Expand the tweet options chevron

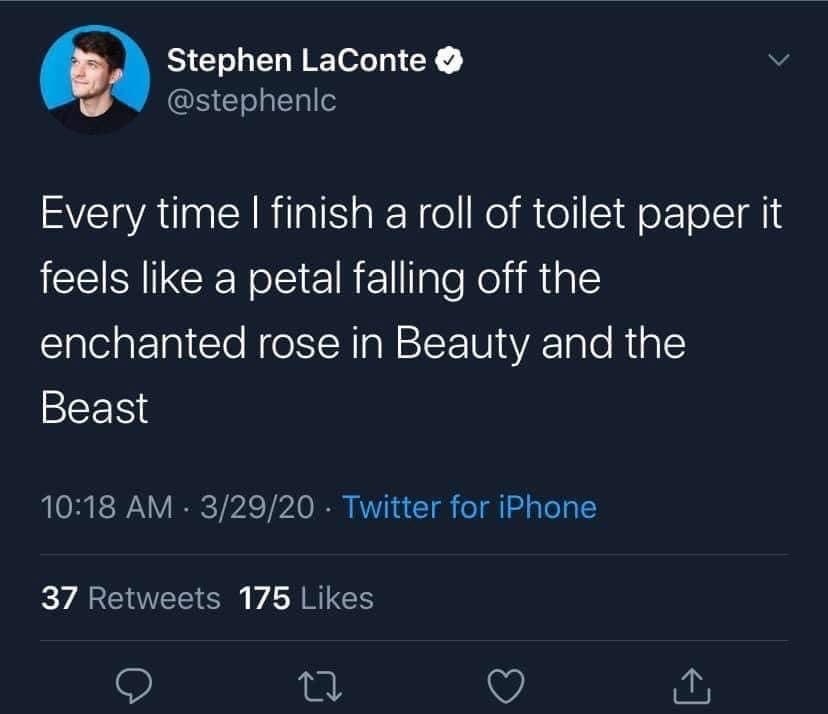point(776,62)
